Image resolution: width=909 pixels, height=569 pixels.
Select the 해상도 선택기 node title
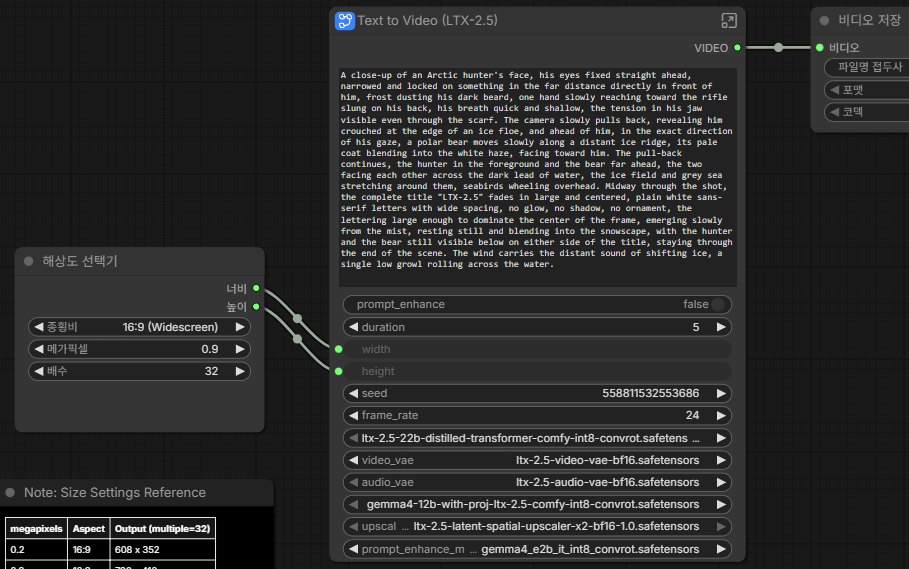pyautogui.click(x=80, y=261)
